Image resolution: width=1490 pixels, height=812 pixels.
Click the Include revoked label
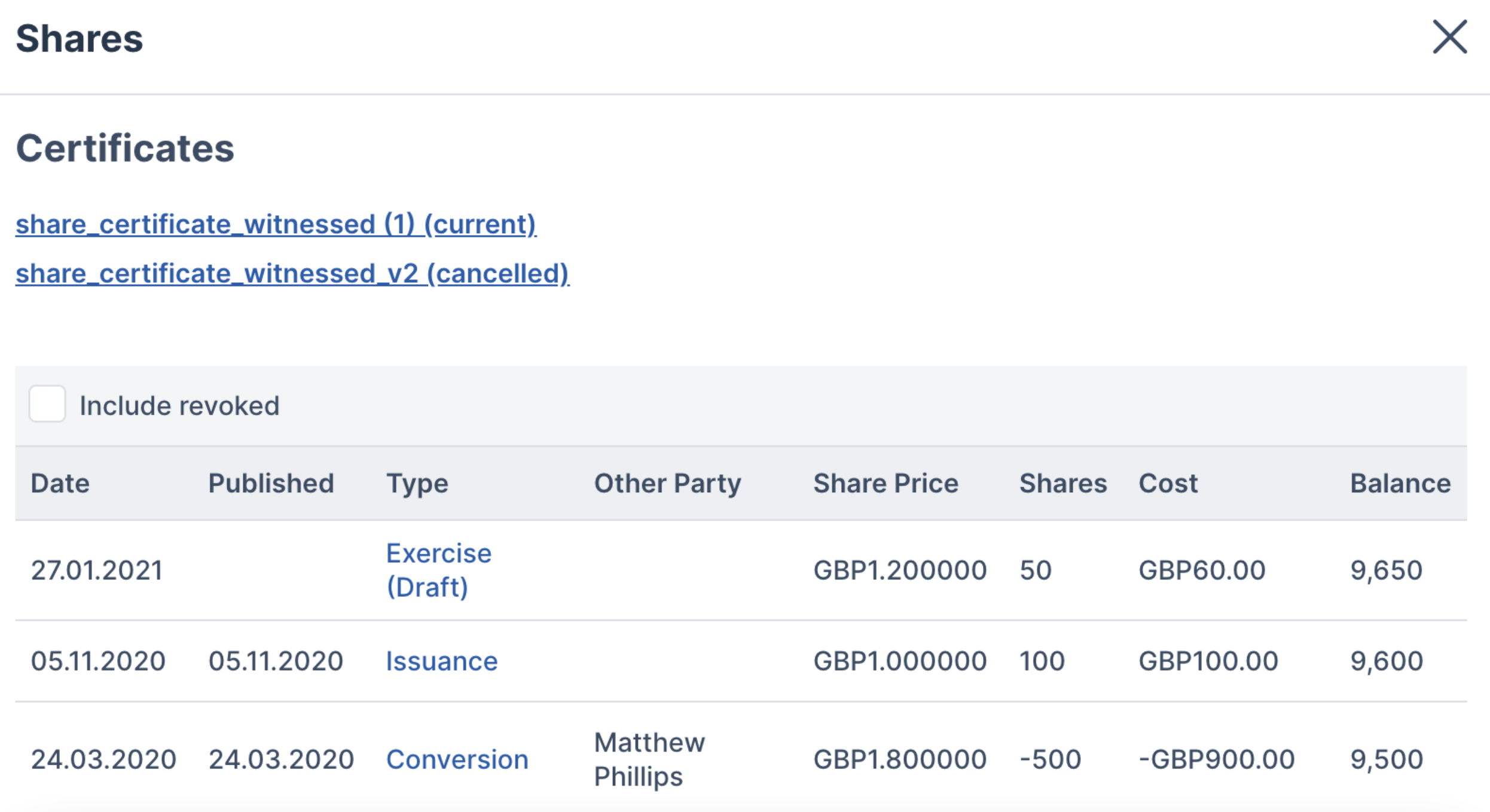(x=179, y=405)
